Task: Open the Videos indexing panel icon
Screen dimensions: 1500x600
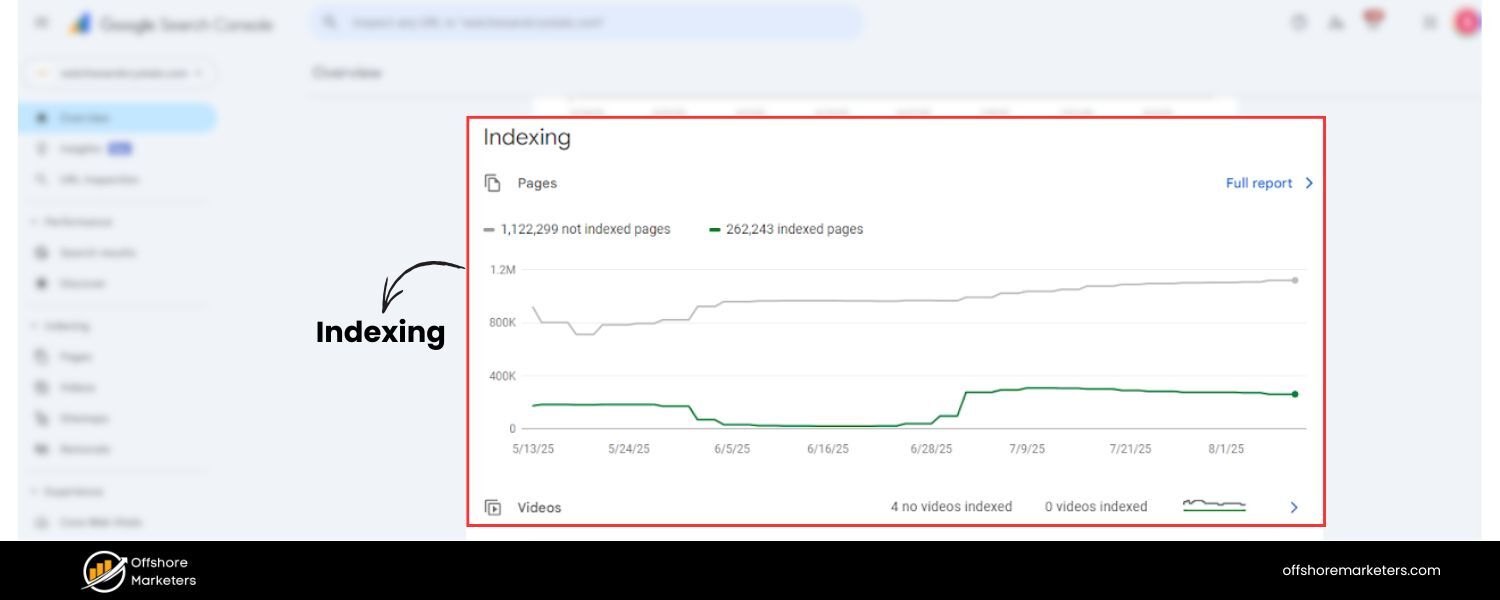Action: coord(494,507)
